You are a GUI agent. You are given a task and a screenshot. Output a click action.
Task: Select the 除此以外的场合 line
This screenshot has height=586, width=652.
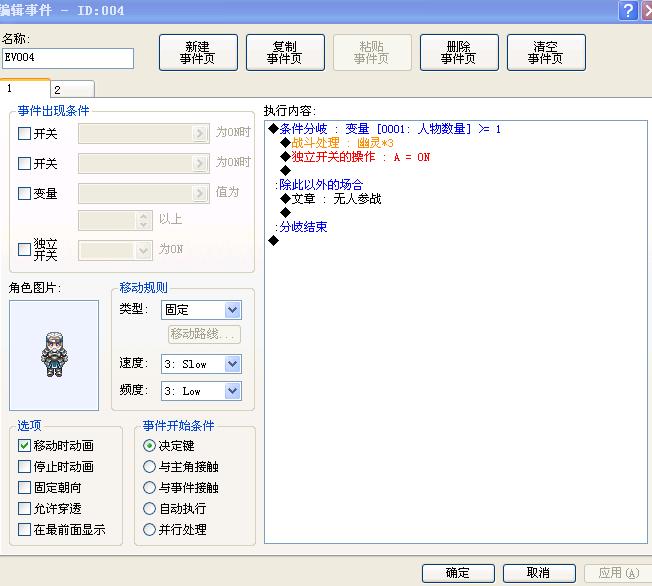(x=319, y=184)
